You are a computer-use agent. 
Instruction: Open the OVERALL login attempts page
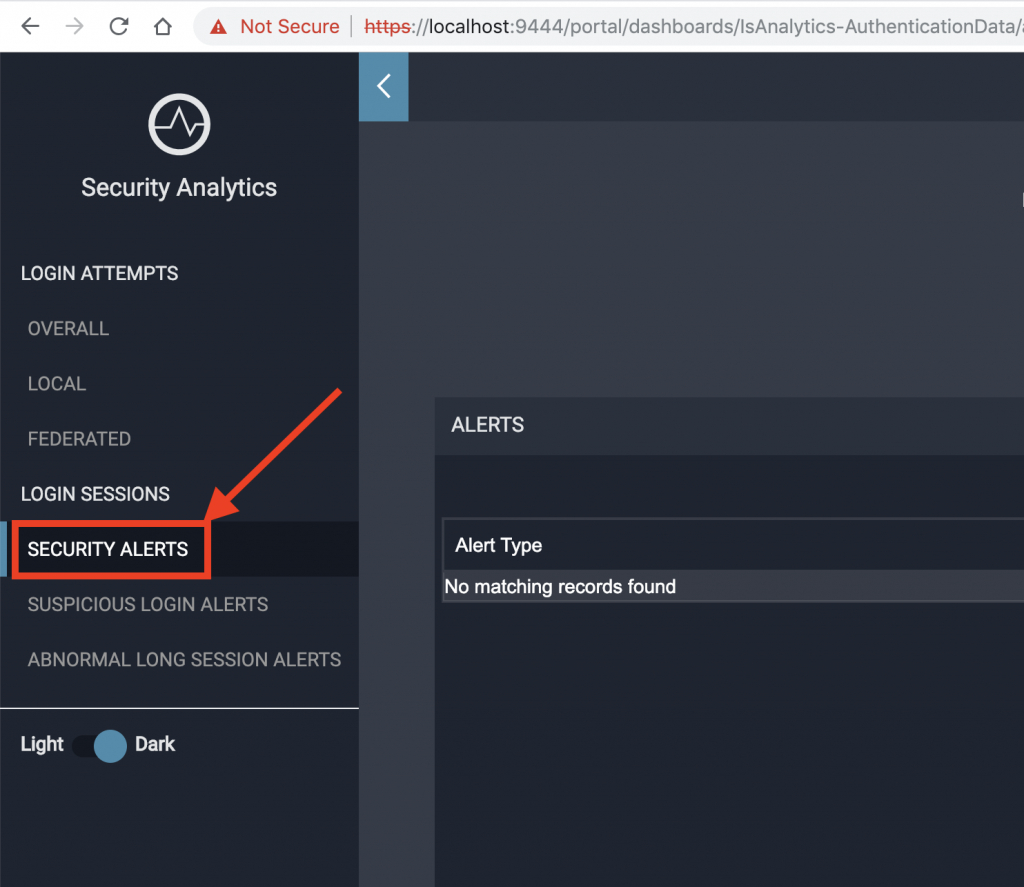[x=68, y=329]
